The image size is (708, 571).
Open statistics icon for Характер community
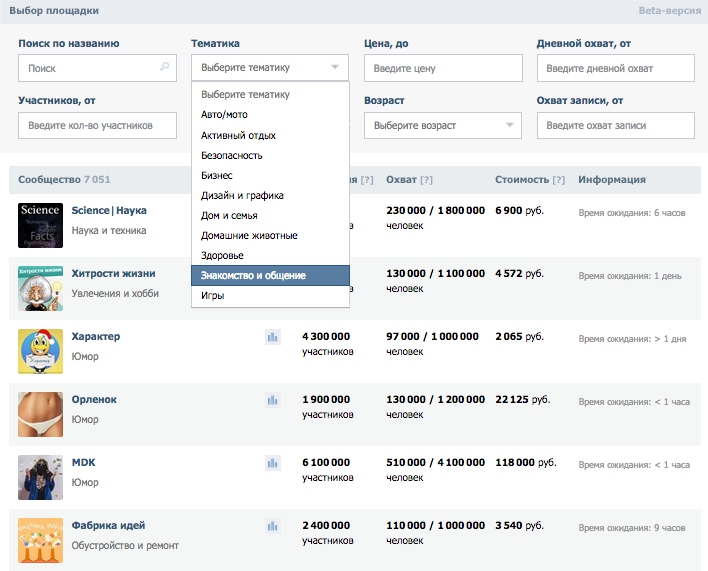tap(272, 338)
